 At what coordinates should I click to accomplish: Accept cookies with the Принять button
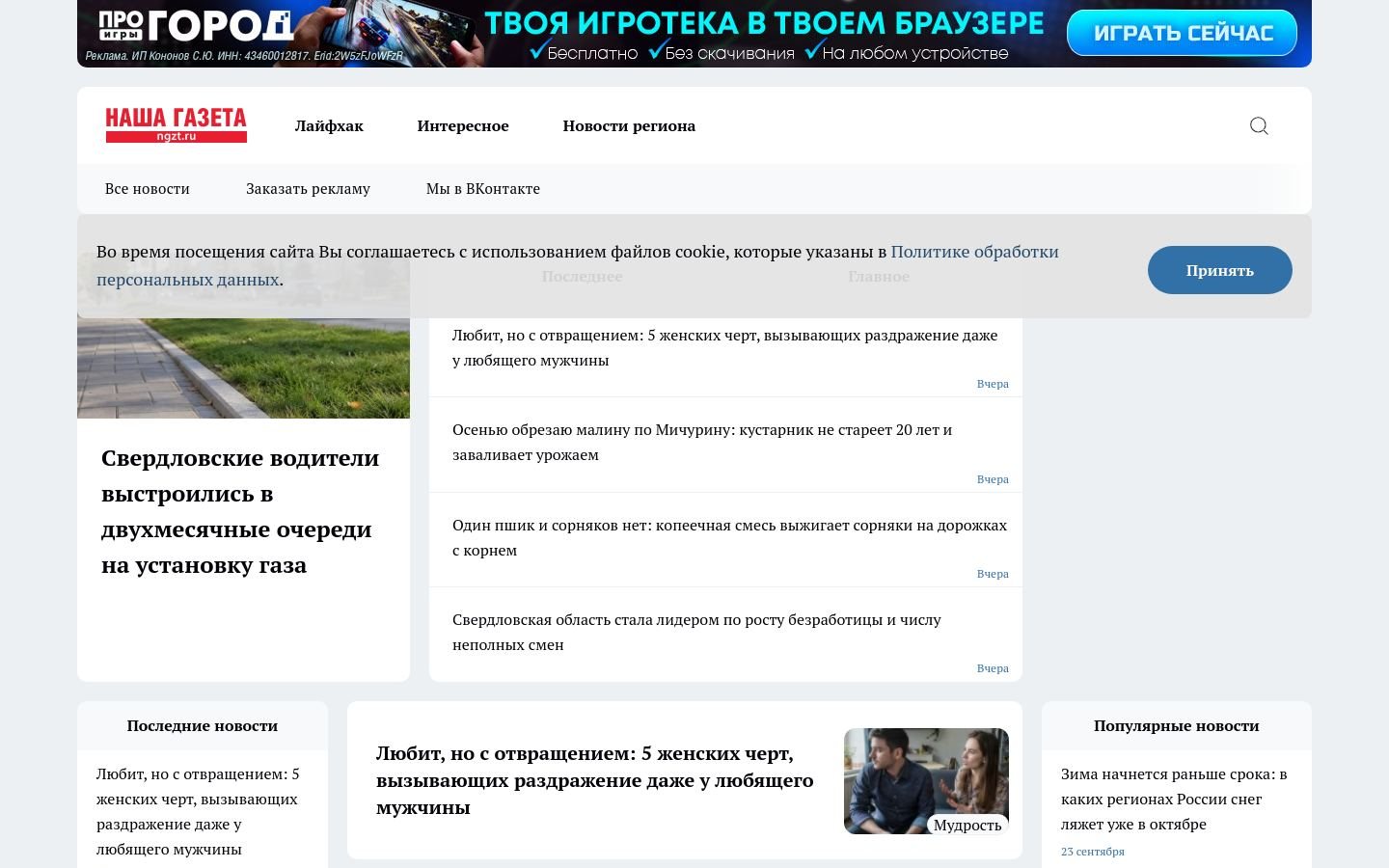click(1219, 270)
